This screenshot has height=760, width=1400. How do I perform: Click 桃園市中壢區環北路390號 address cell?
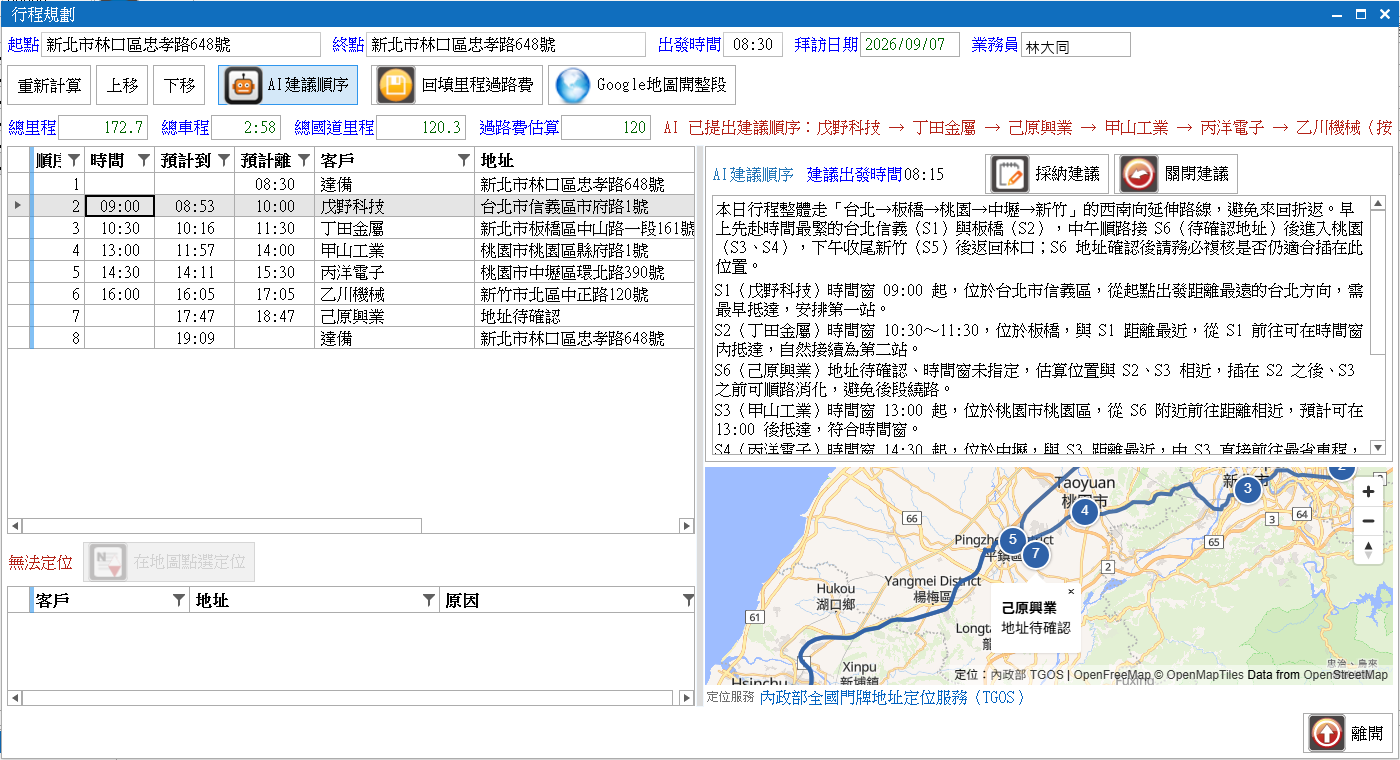point(584,272)
